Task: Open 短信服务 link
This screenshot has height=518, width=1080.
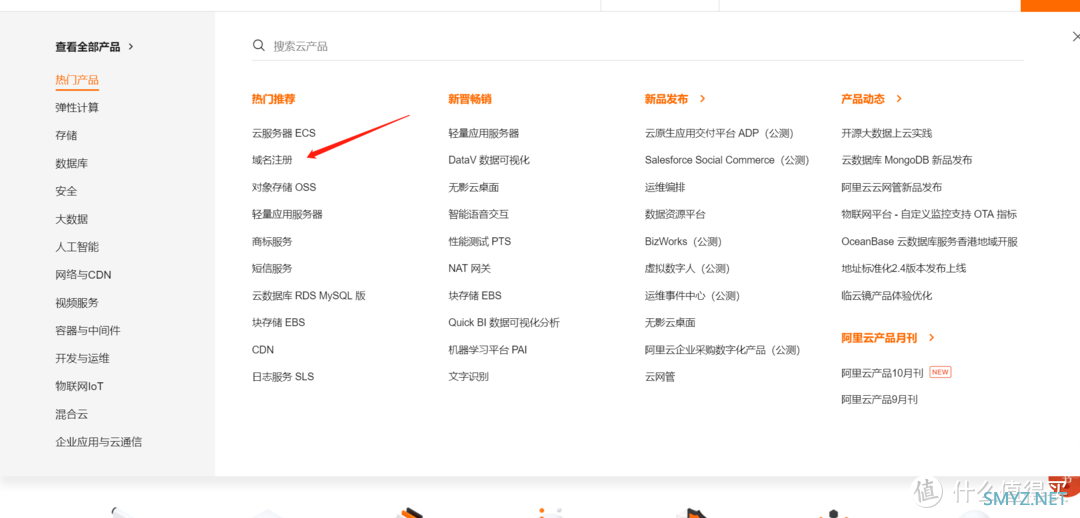Action: [272, 269]
